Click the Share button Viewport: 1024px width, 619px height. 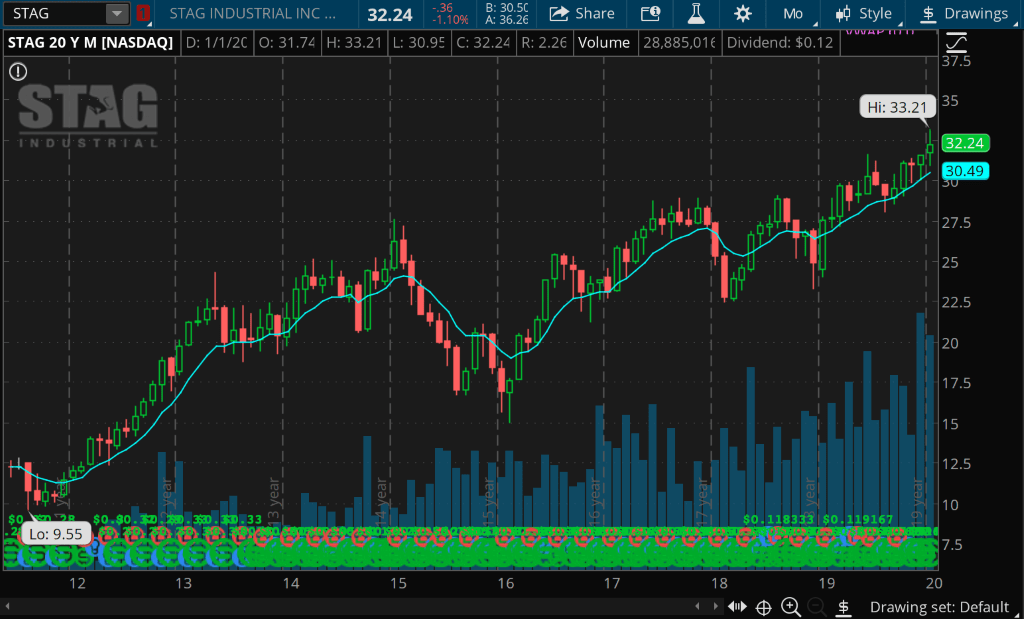coord(582,14)
